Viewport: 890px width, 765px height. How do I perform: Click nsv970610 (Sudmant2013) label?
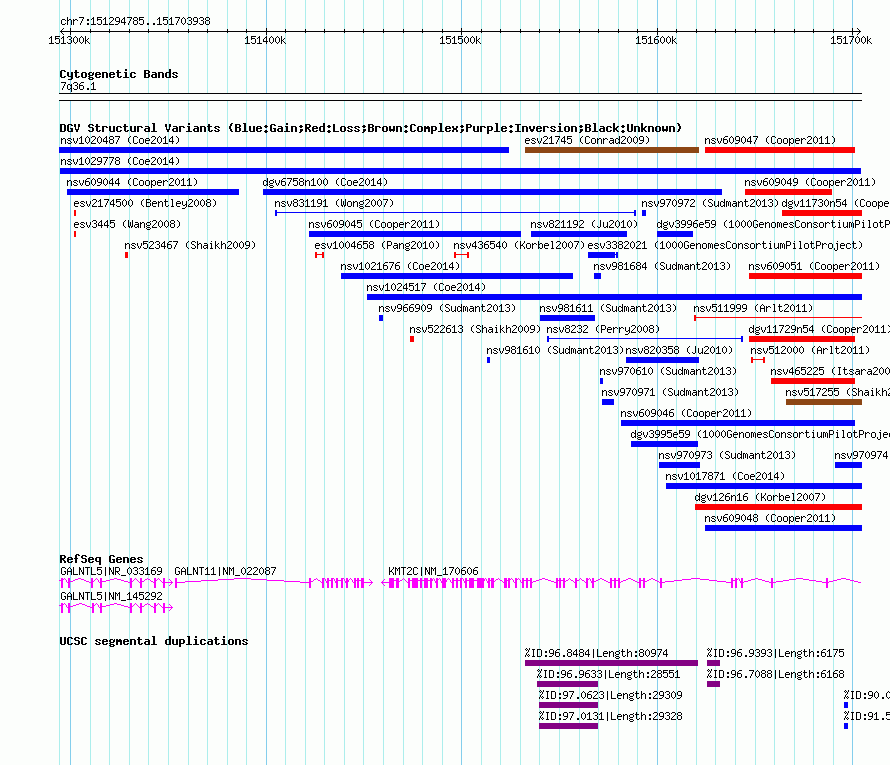(668, 371)
